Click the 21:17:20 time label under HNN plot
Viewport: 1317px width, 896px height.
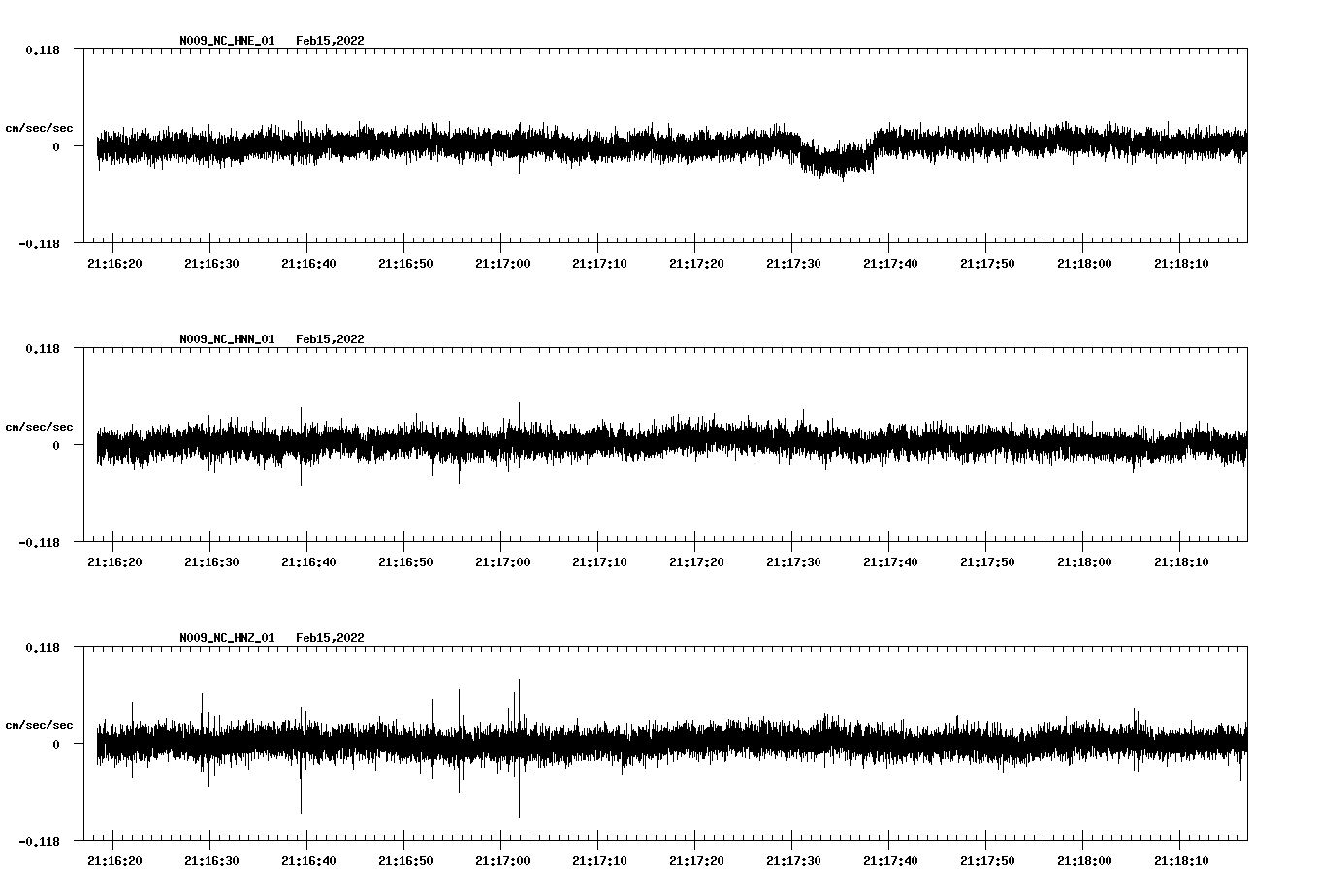(696, 562)
